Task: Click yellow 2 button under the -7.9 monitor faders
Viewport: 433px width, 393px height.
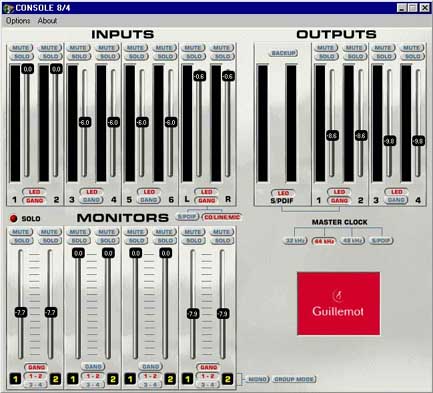Action: coord(227,379)
